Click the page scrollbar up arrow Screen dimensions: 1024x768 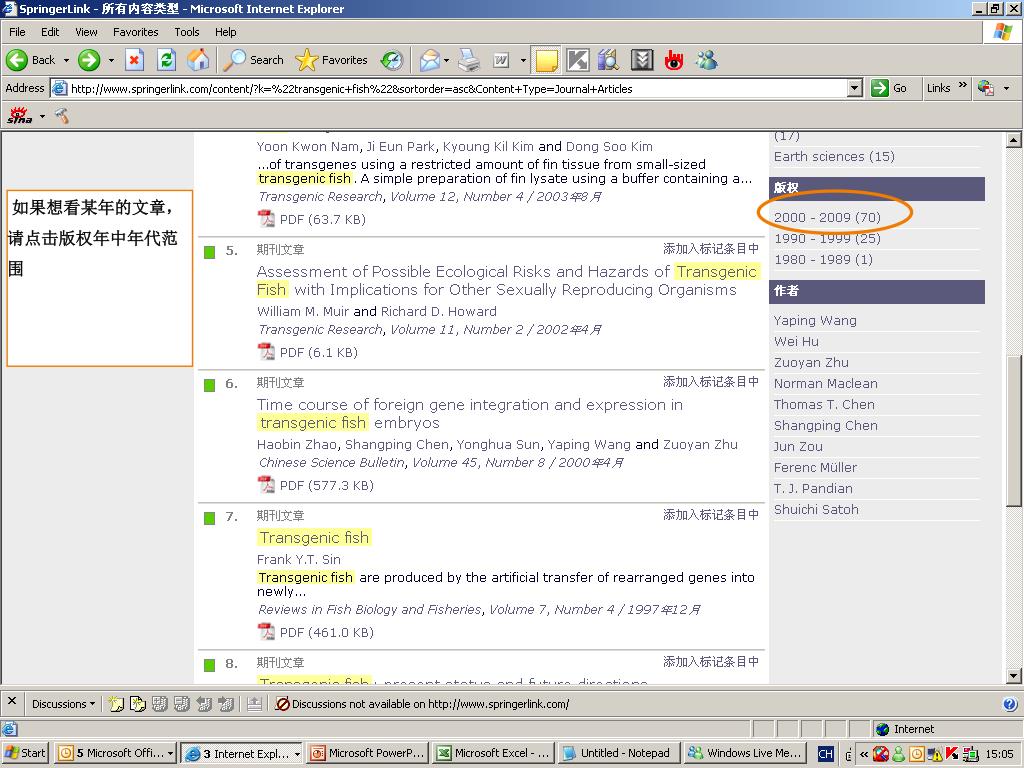1013,140
